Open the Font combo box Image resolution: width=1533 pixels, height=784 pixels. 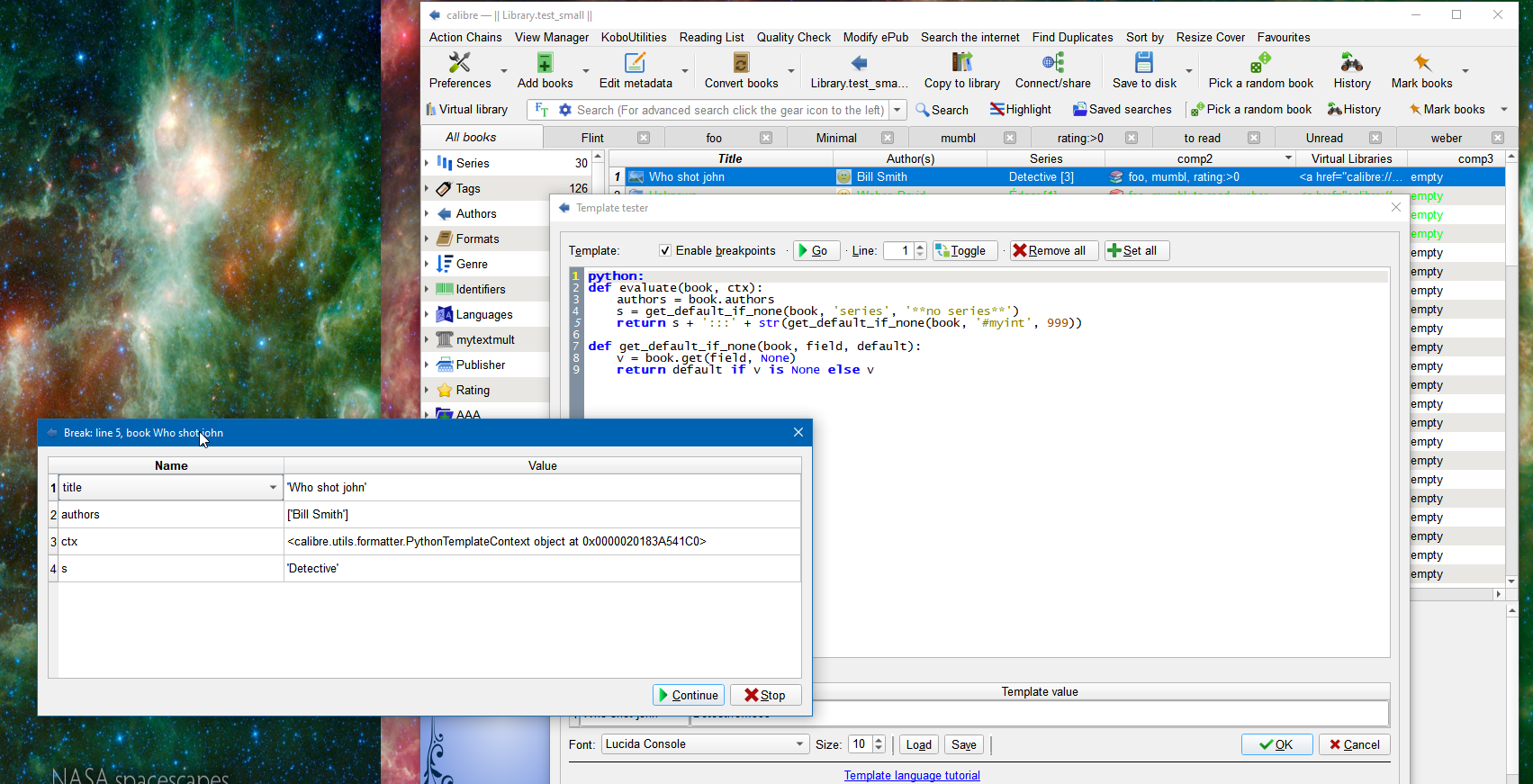point(705,744)
